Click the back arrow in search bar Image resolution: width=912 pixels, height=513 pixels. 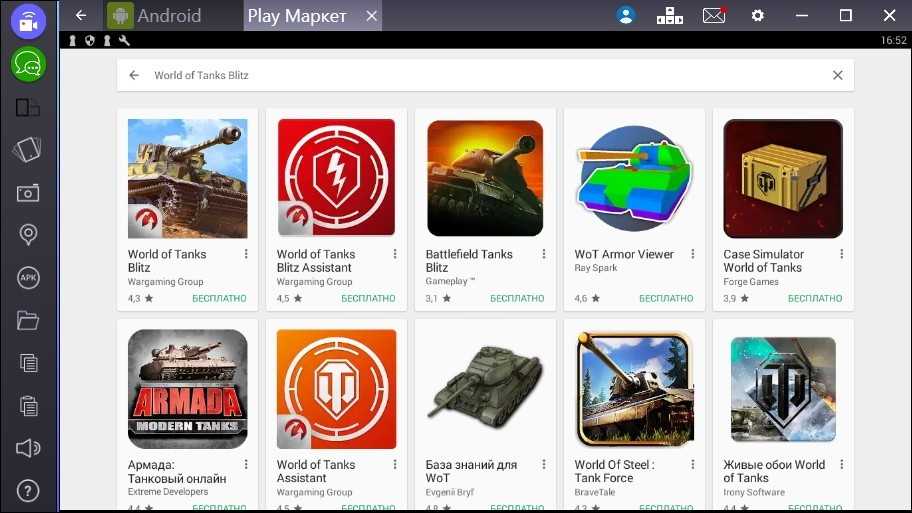(134, 75)
